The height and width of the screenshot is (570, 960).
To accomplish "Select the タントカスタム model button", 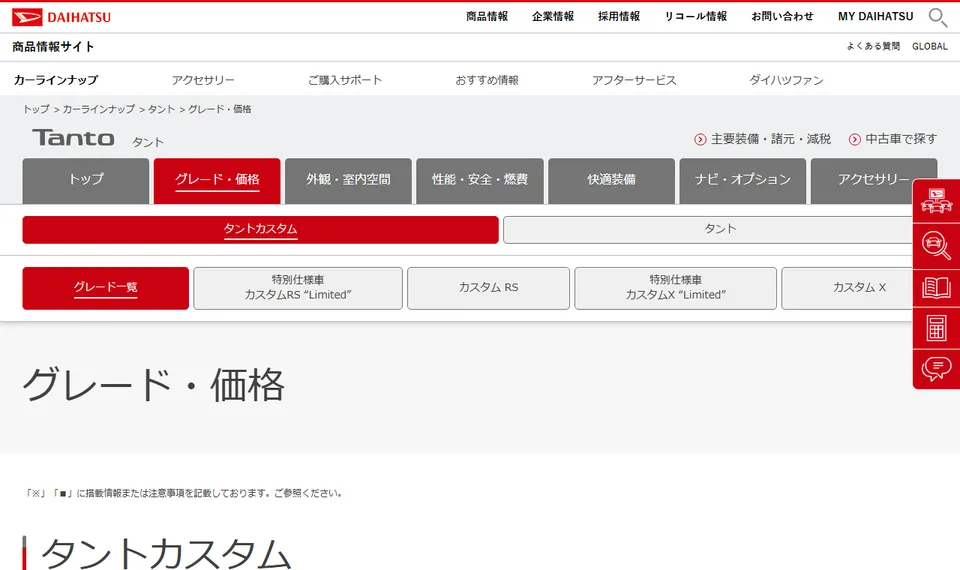I will pos(260,230).
